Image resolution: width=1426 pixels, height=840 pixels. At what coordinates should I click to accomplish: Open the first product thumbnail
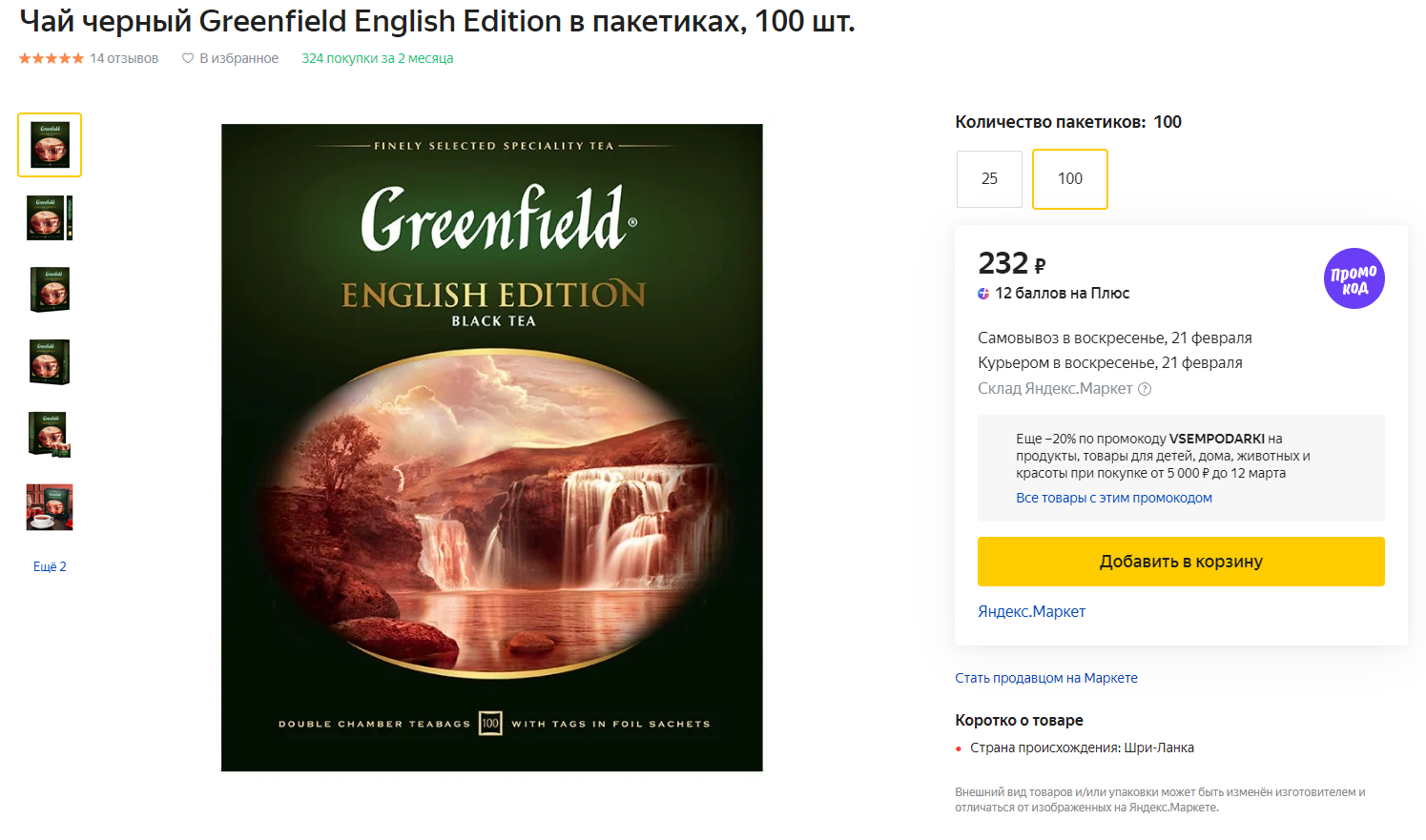click(x=50, y=145)
